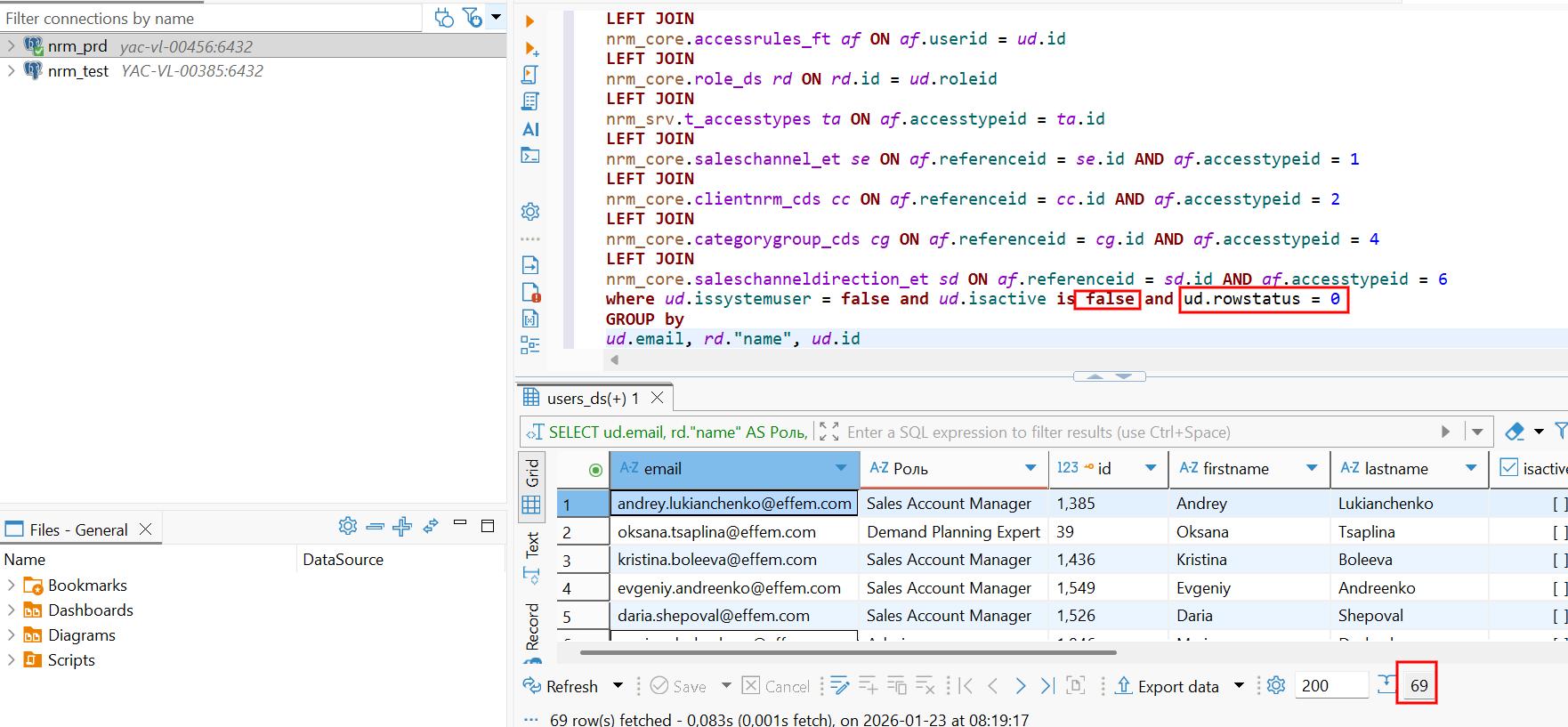
Task: Expand the Bookmarks folder
Action: 11,586
